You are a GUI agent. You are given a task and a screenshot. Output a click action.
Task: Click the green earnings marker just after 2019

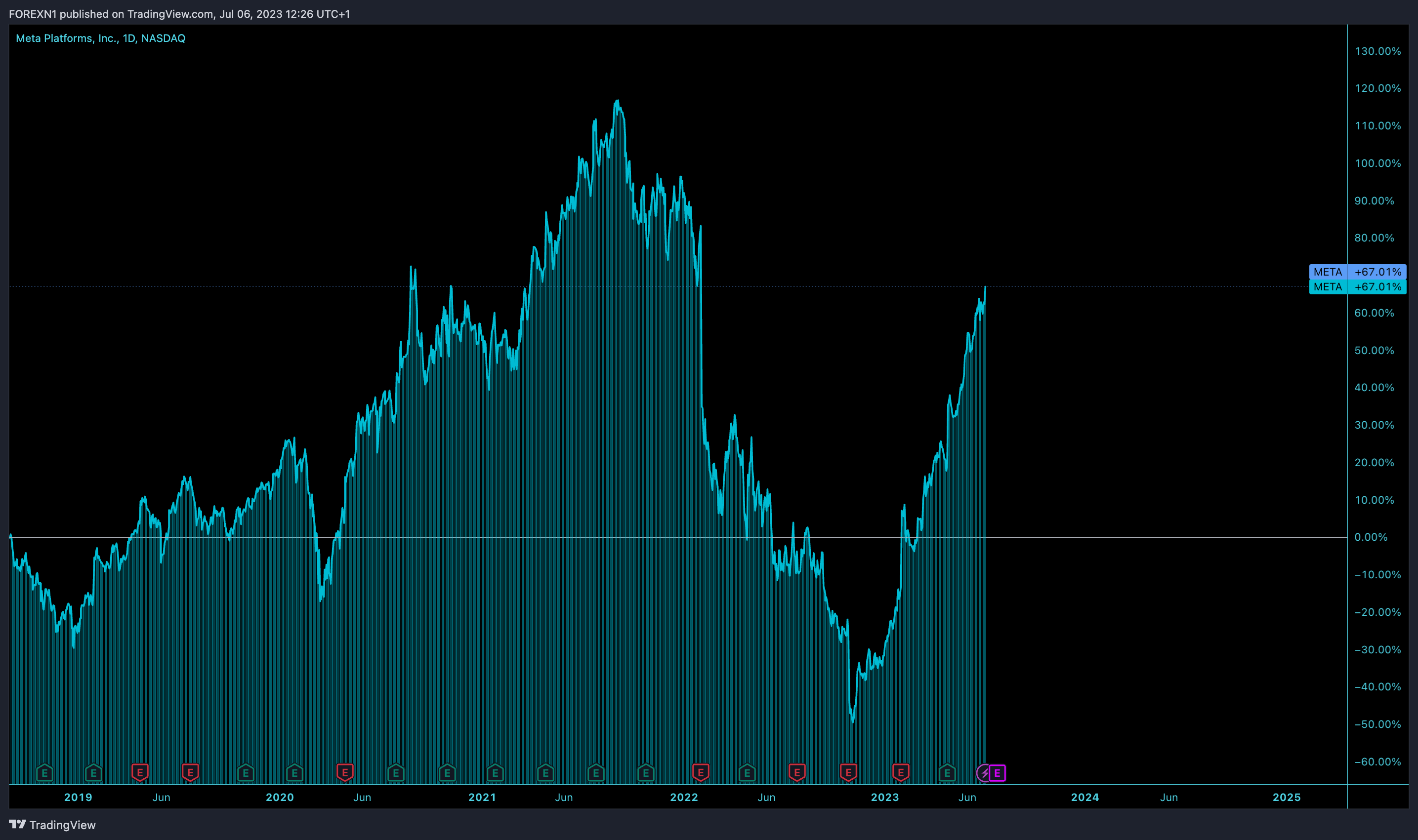93,773
